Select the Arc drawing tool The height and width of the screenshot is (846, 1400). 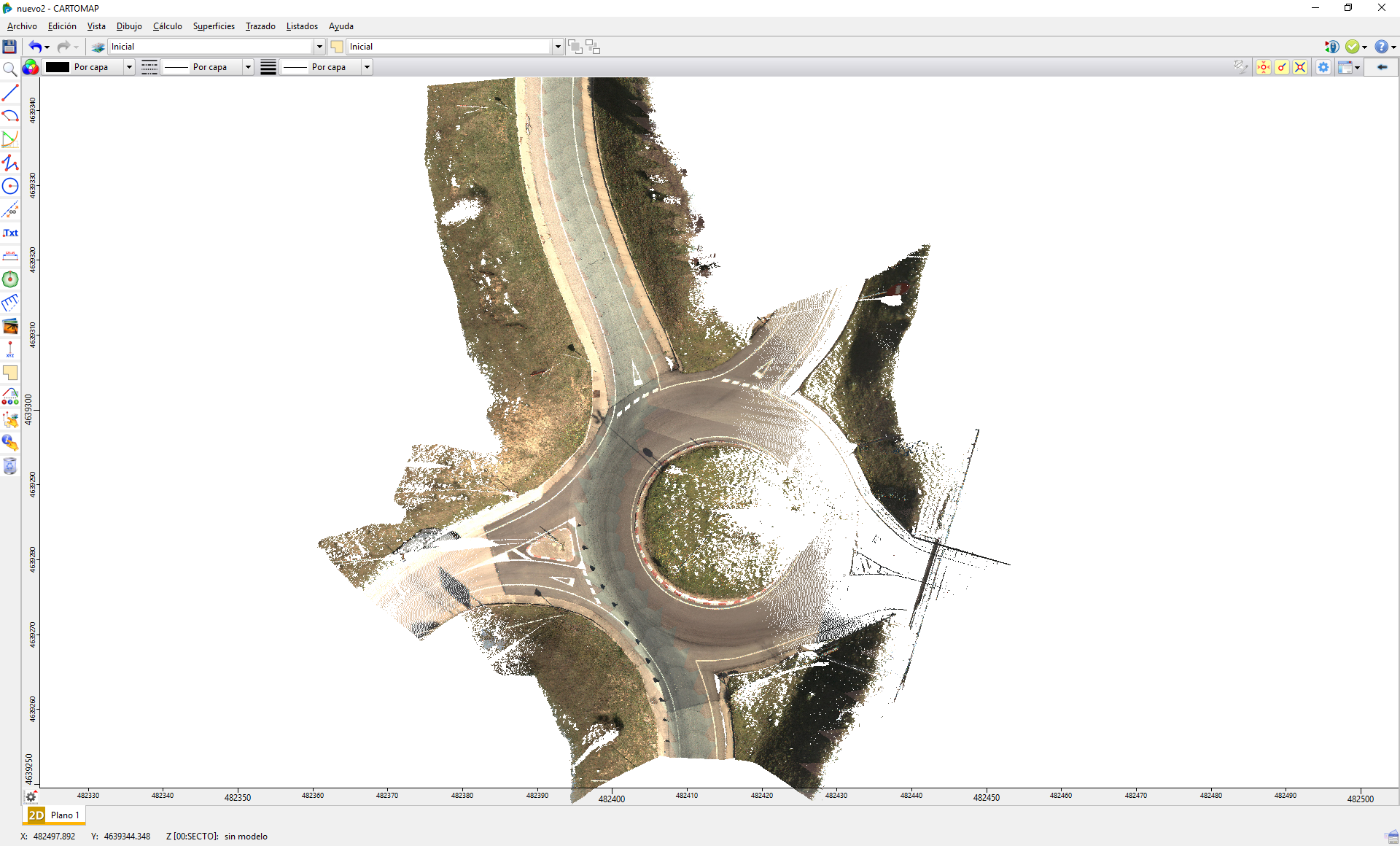(10, 116)
